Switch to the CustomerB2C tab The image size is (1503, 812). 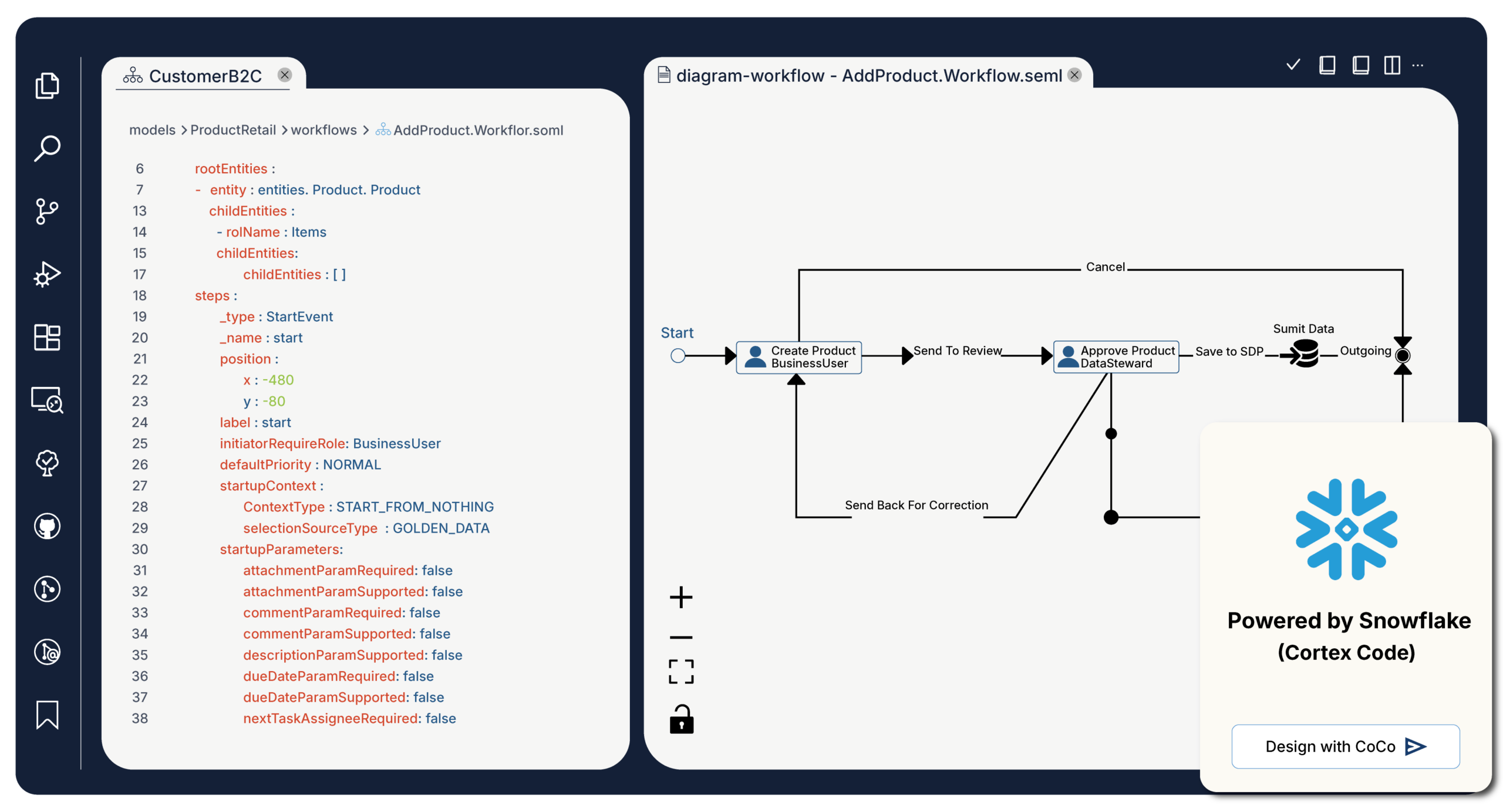click(x=205, y=76)
